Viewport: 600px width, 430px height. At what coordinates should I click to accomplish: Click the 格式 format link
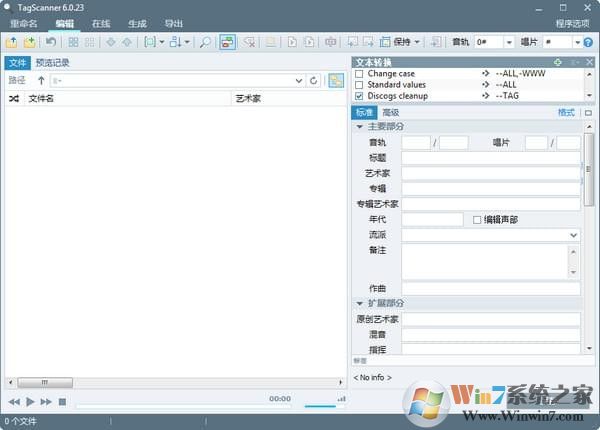click(566, 112)
